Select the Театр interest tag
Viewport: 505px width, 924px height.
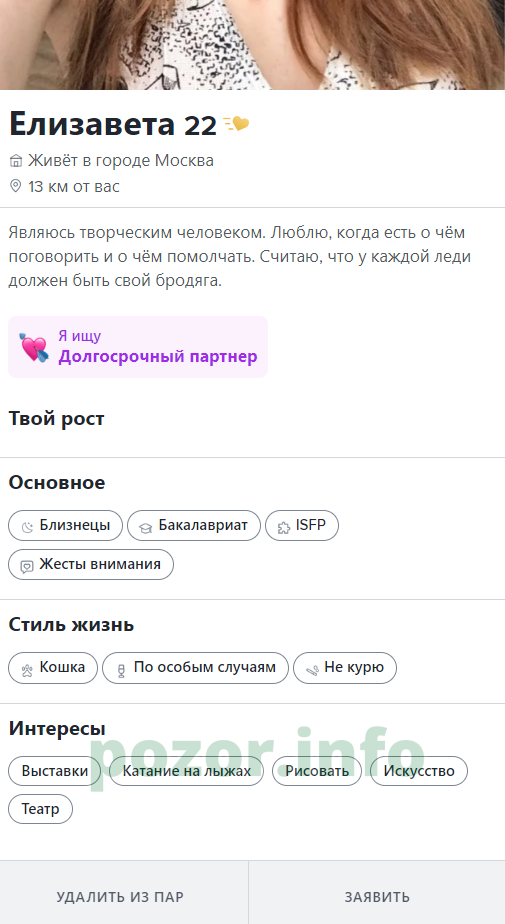coord(41,808)
